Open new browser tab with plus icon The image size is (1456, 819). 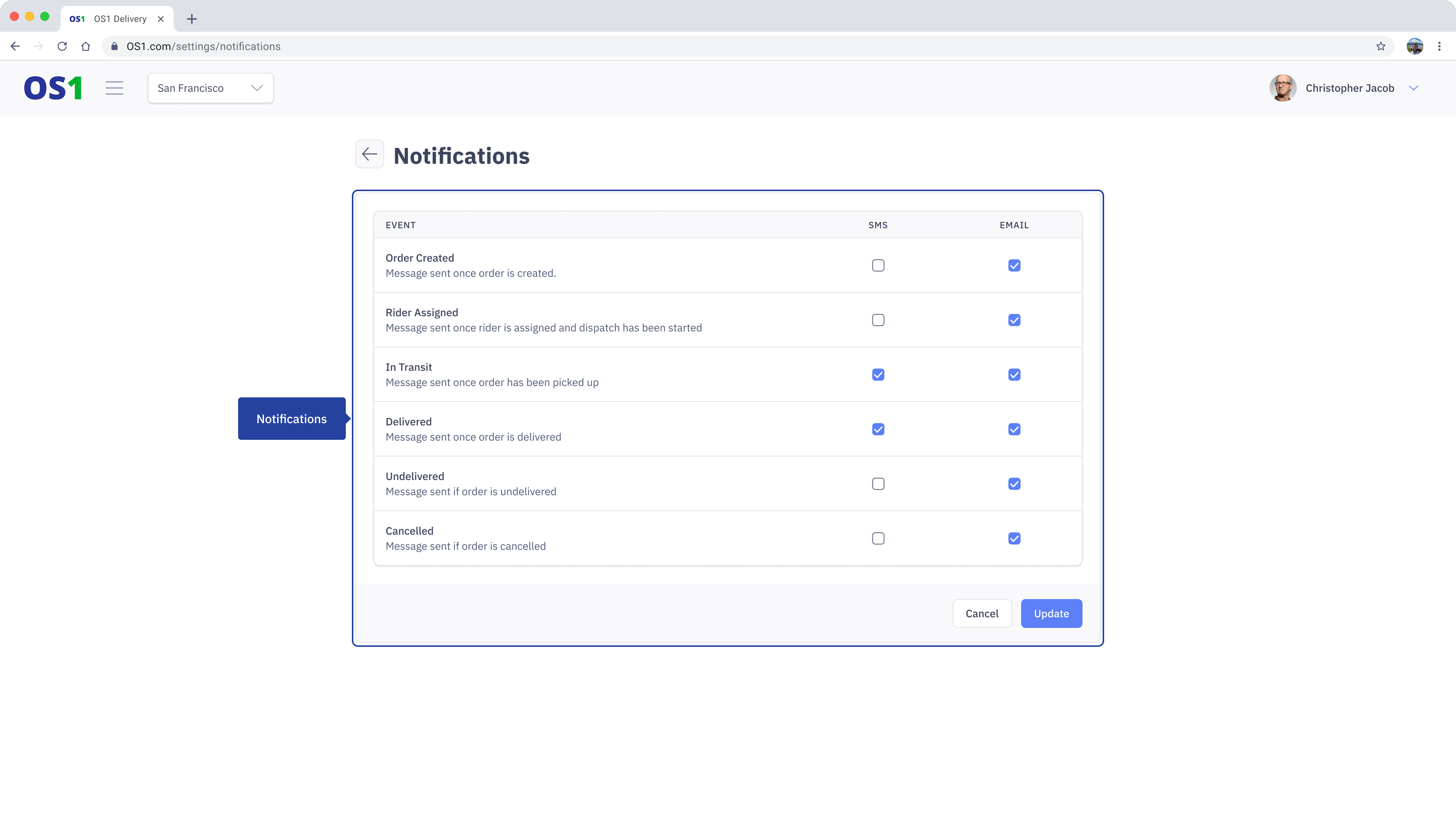point(191,19)
